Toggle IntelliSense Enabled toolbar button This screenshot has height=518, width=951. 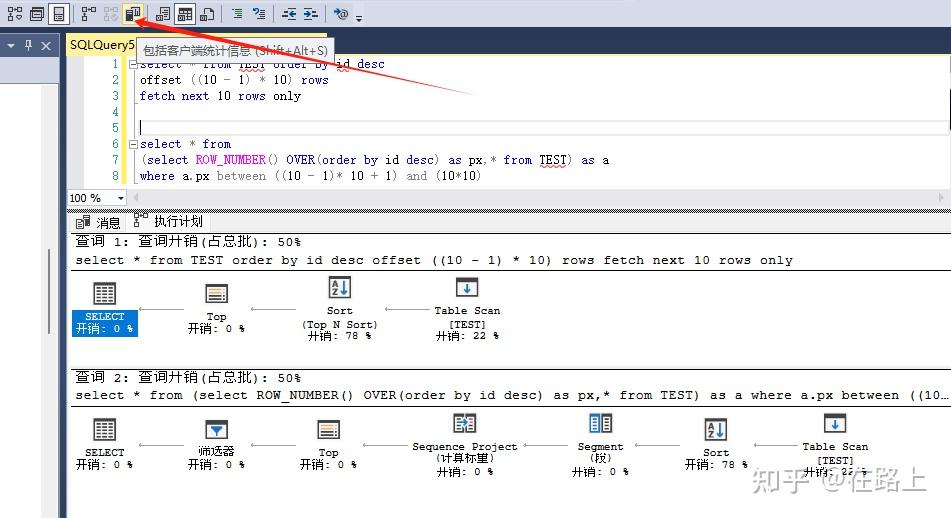pos(59,13)
